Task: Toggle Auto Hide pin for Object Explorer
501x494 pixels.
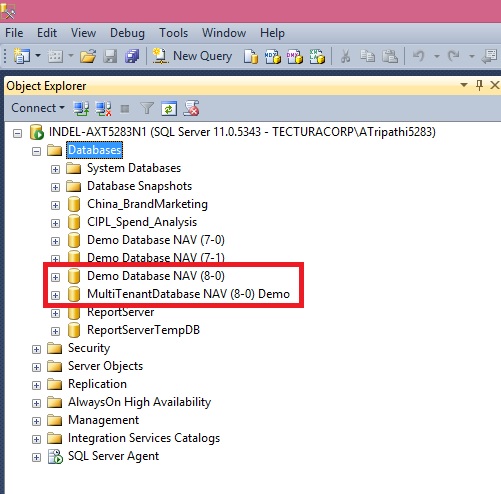Action: (479, 85)
